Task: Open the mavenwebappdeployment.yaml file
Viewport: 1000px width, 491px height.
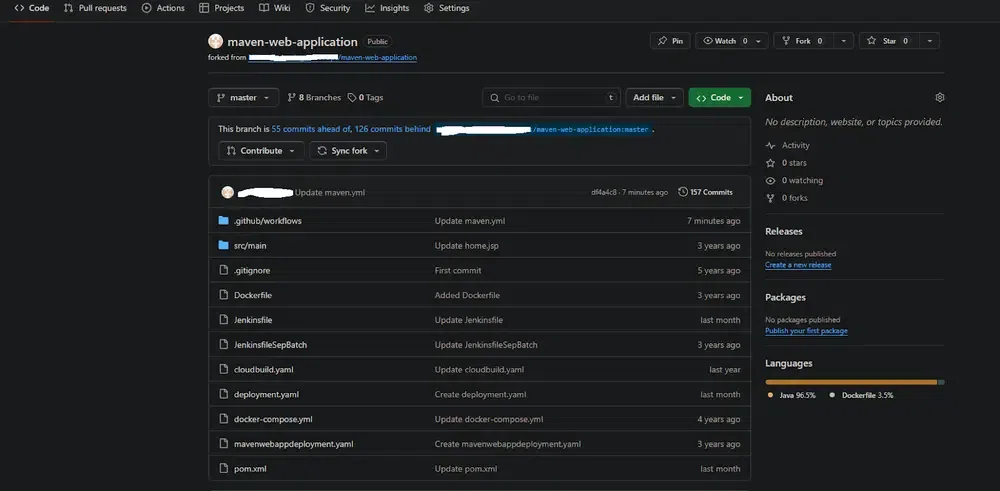Action: click(293, 444)
